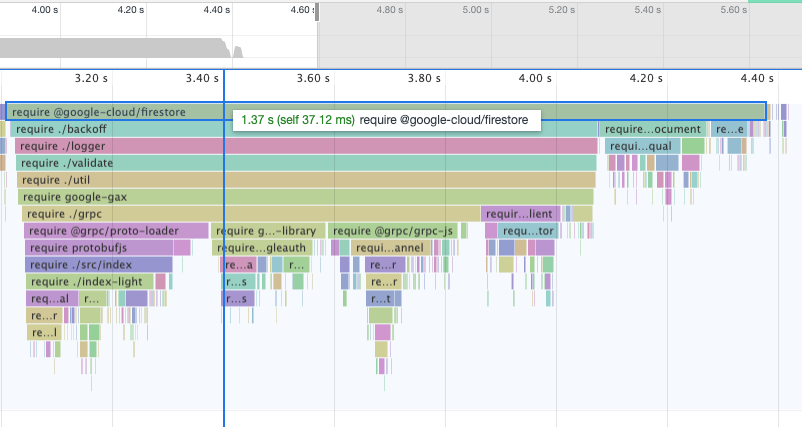The image size is (802, 427).
Task: Click the 3.20 s mark on the ruler
Action: click(x=91, y=78)
